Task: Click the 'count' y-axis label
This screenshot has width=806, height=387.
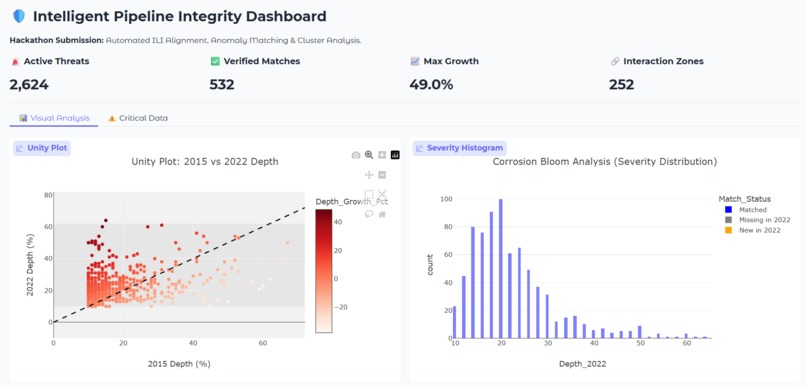Action: (430, 264)
